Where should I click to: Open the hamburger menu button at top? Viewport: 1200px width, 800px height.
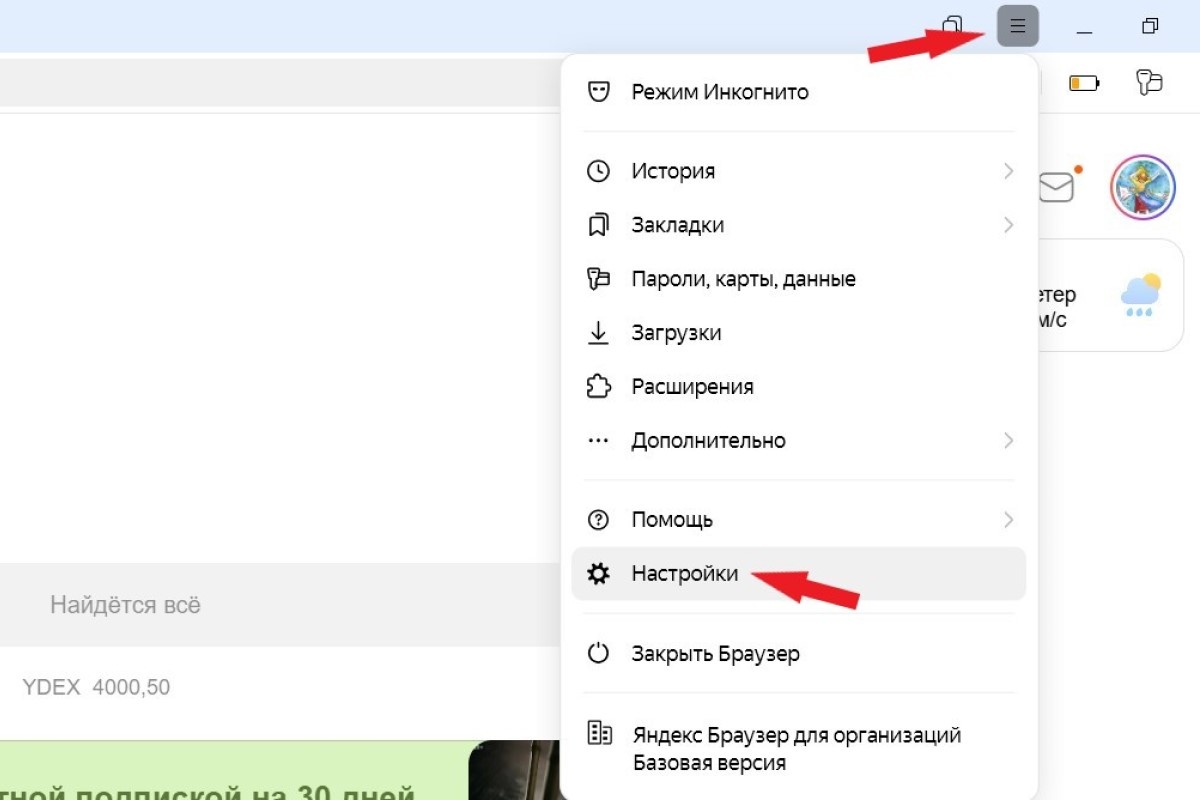(x=1017, y=27)
